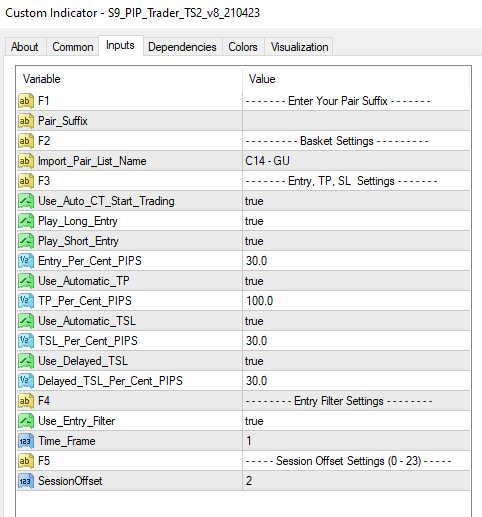Select the Inputs tab
Image resolution: width=482 pixels, height=517 pixels.
point(120,45)
